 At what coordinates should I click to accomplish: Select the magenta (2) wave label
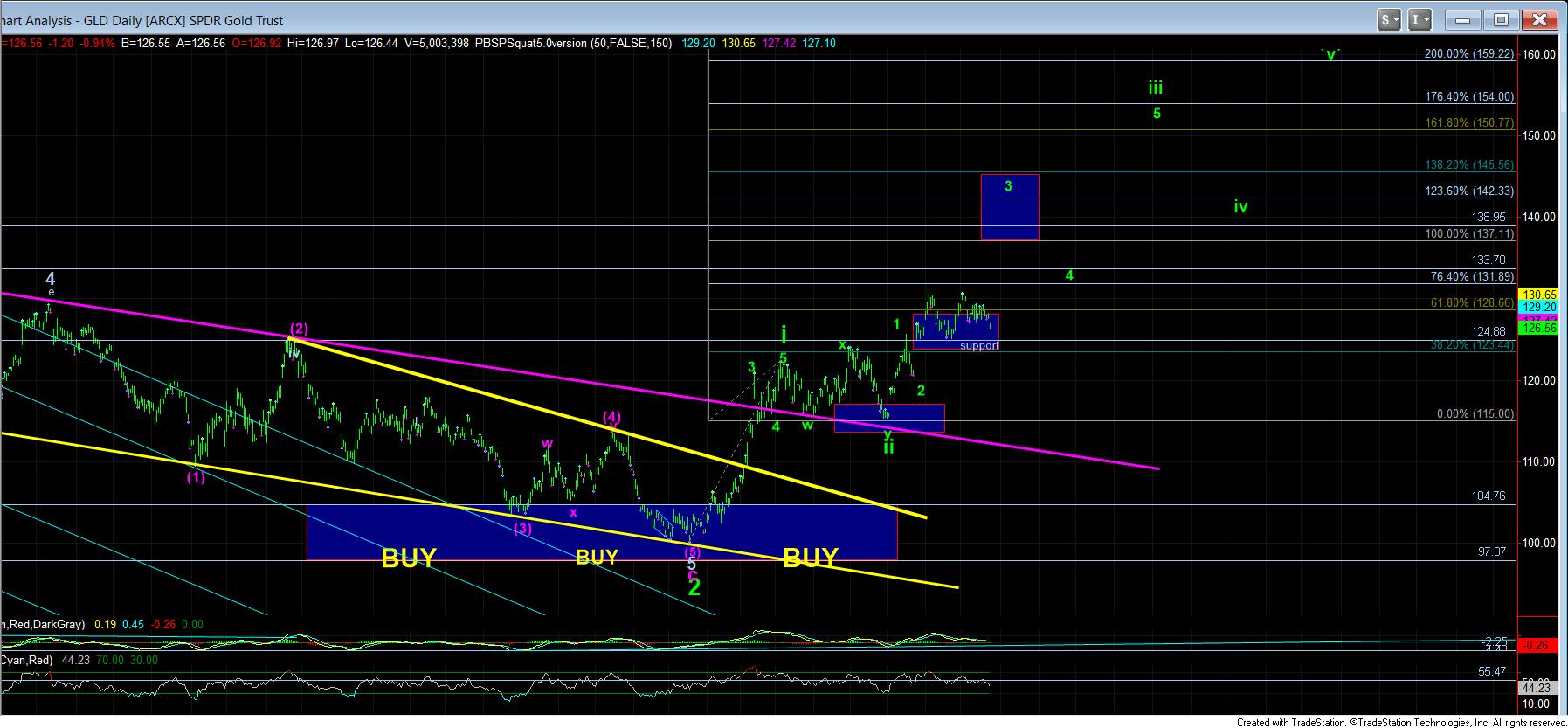(299, 329)
